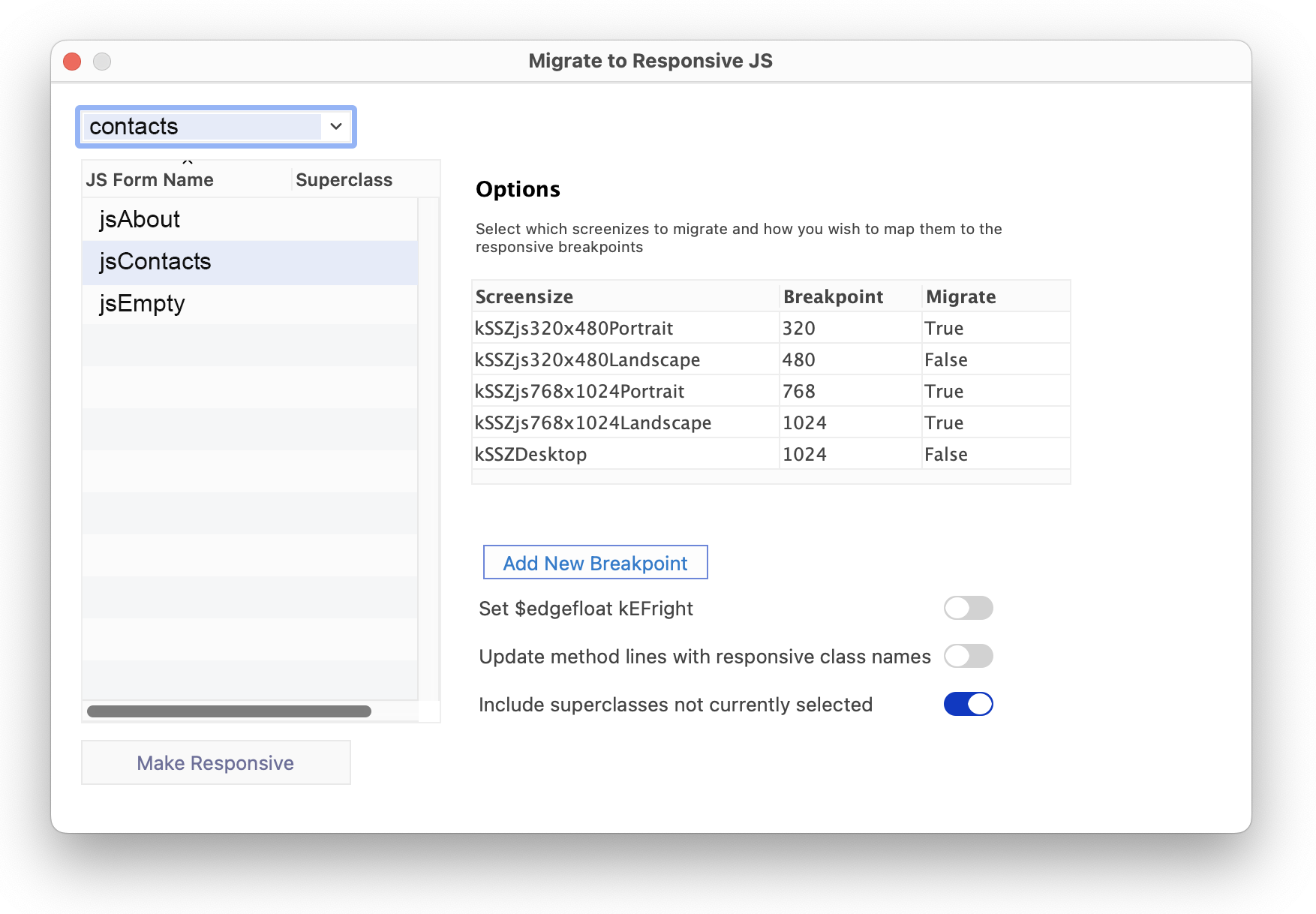Screen dimensions: 1316x914
Task: Select kSSZjs320x480Portrait screensize row
Action: point(771,328)
